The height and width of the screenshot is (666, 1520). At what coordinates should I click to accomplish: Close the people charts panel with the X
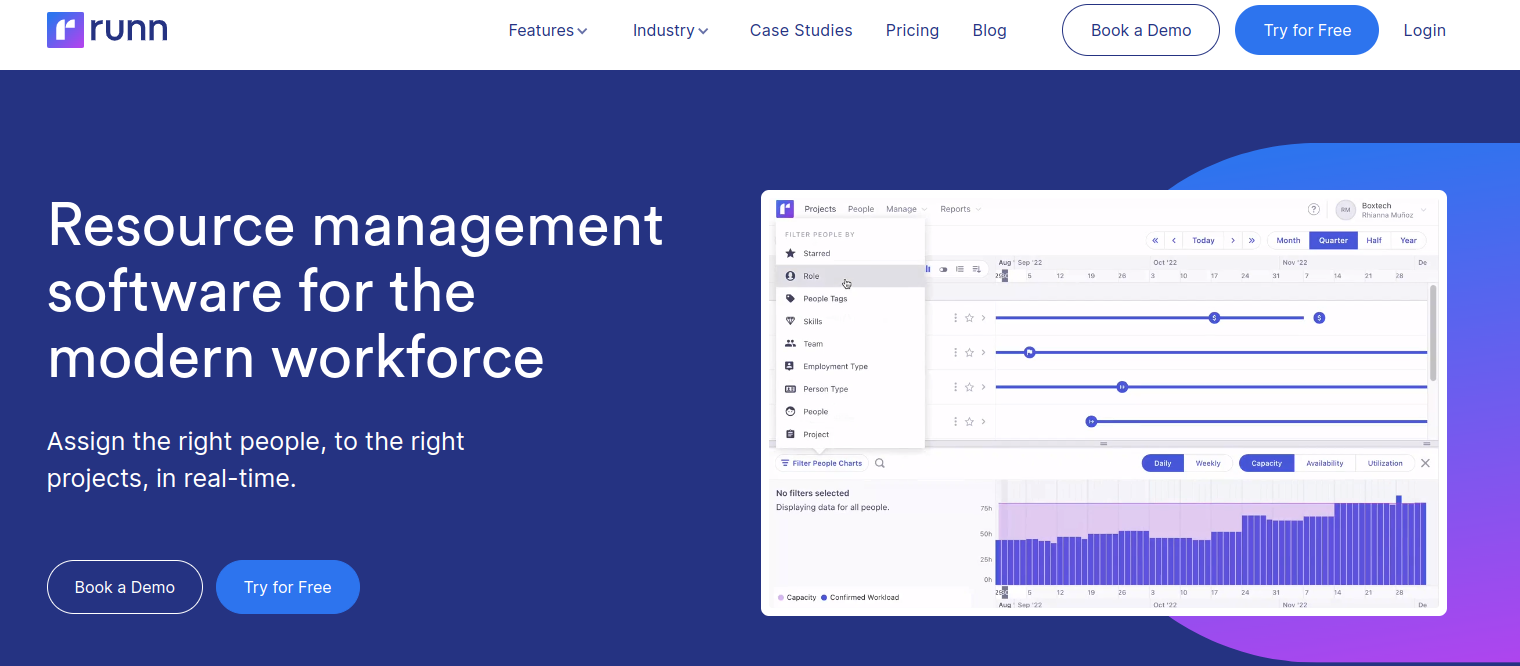point(1425,463)
